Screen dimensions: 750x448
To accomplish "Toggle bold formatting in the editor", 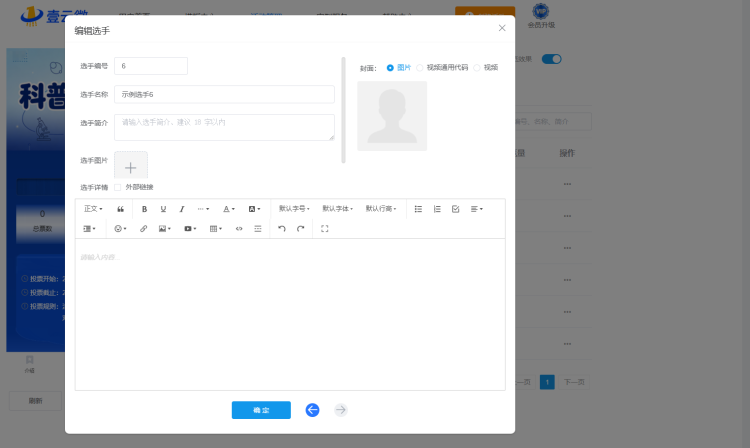I will (x=144, y=209).
